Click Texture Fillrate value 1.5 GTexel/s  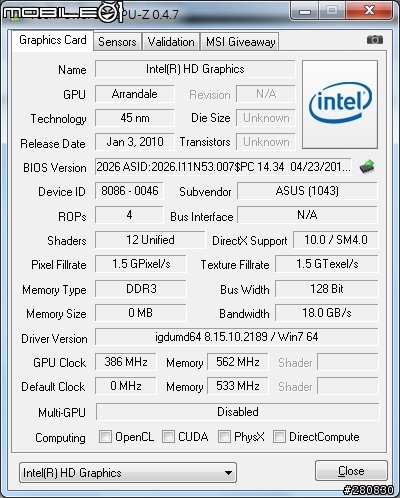327,264
